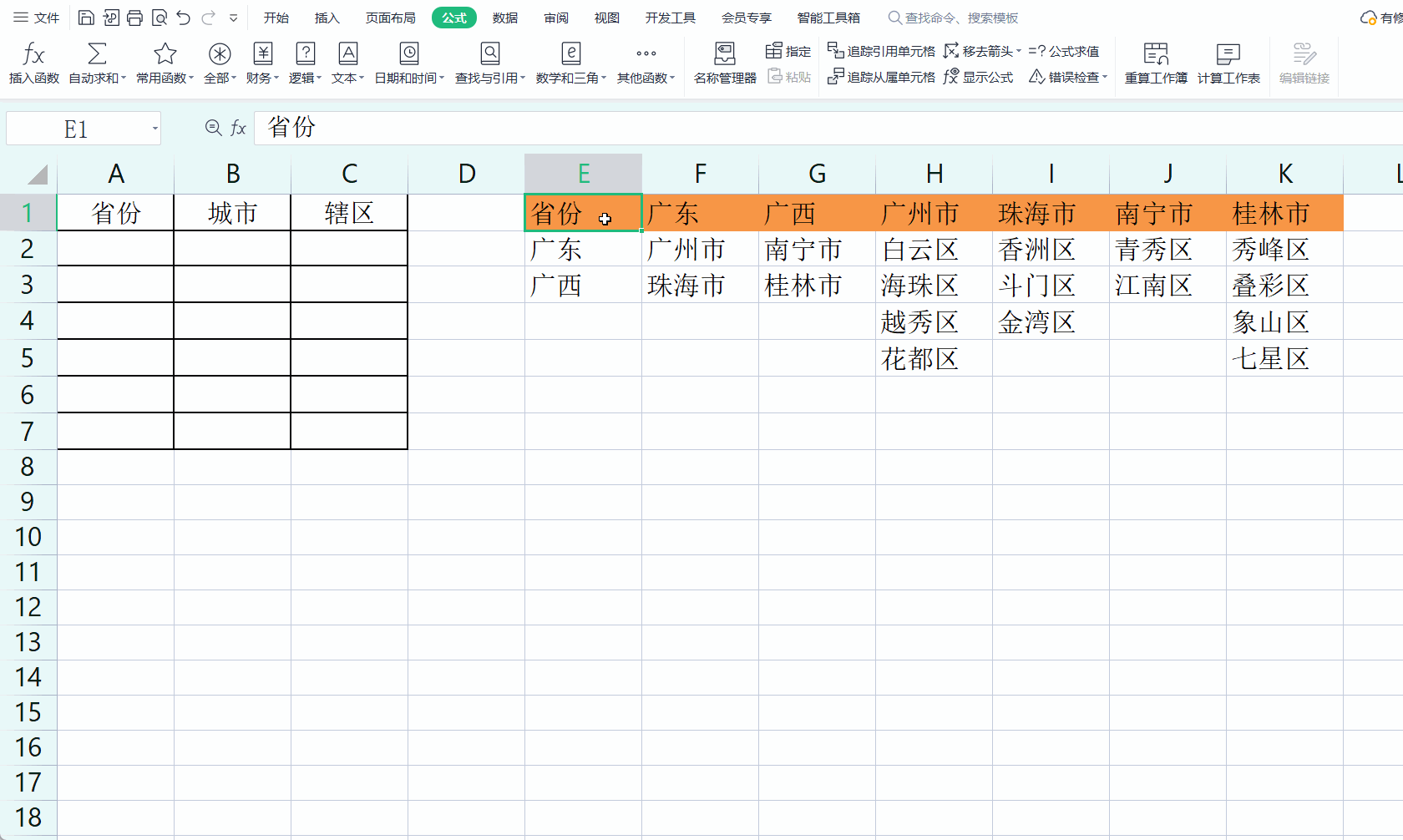1403x840 pixels.
Task: Open the Other Functions ellipsis icon
Action: (x=646, y=53)
